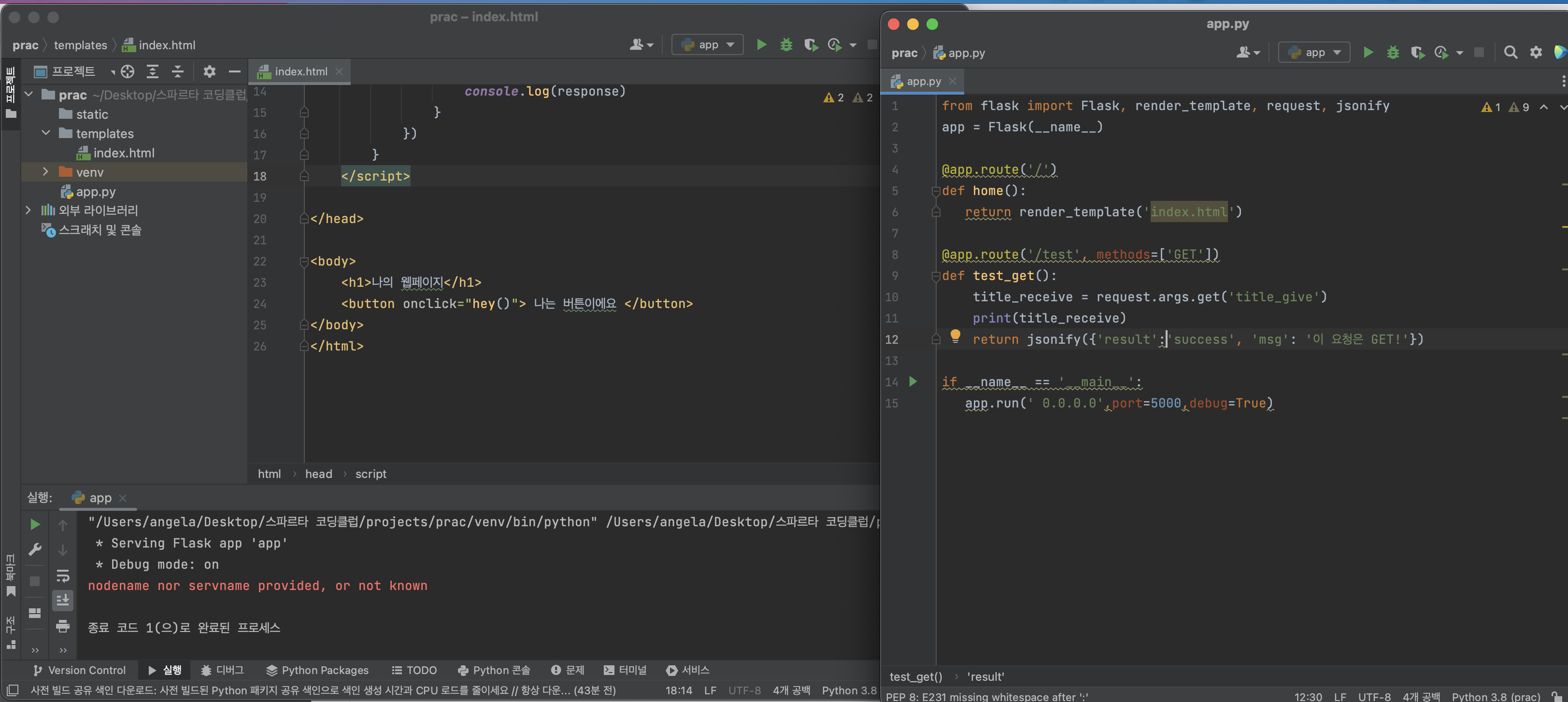Open the 터미널 tool window
Image resolution: width=1568 pixels, height=702 pixels.
pos(625,670)
